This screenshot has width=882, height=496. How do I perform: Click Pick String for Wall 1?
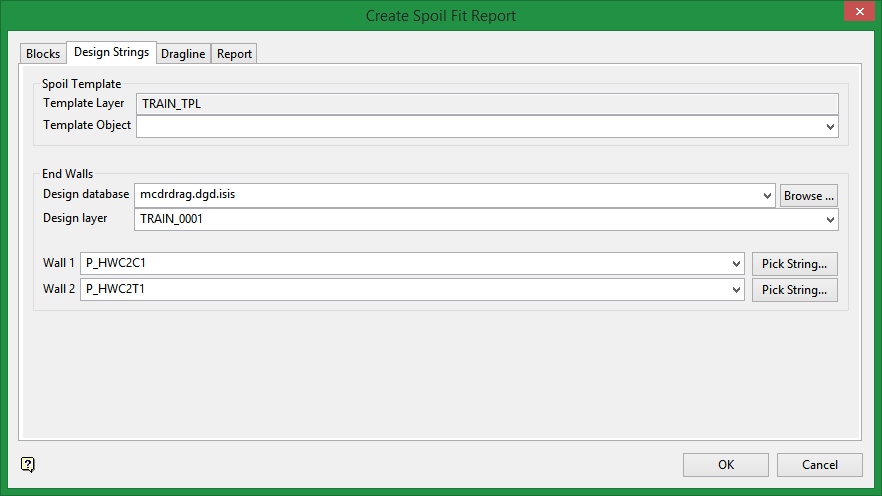pos(794,264)
